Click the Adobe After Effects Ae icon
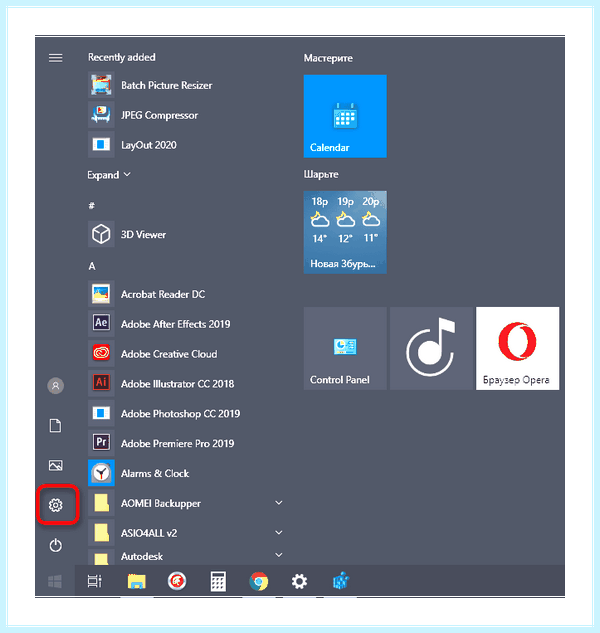The image size is (600, 633). click(101, 323)
